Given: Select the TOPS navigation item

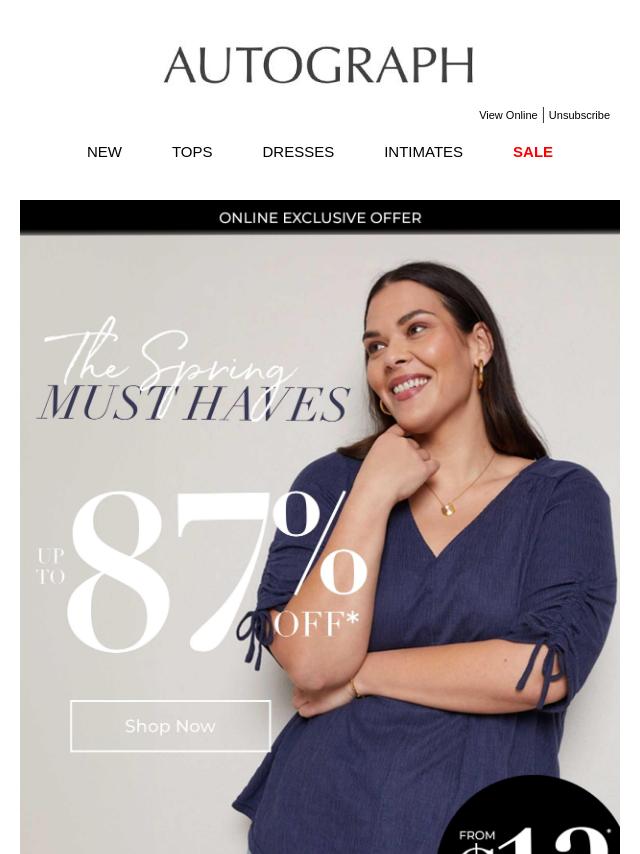Looking at the screenshot, I should click(x=192, y=152).
